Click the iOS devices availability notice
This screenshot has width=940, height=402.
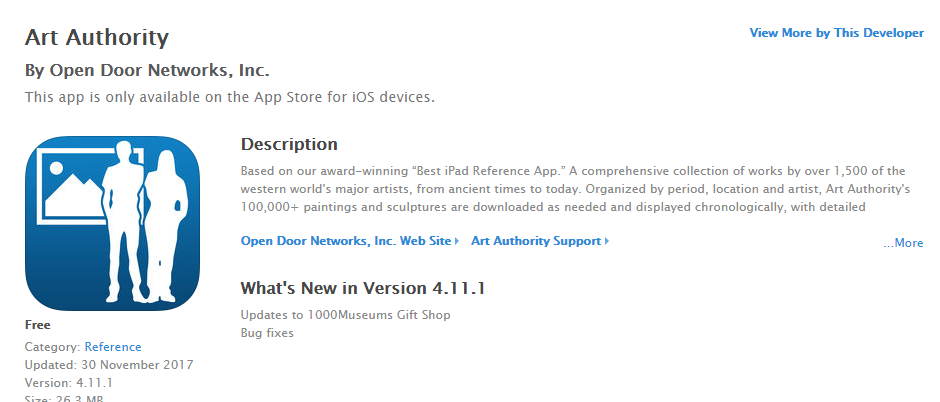230,97
